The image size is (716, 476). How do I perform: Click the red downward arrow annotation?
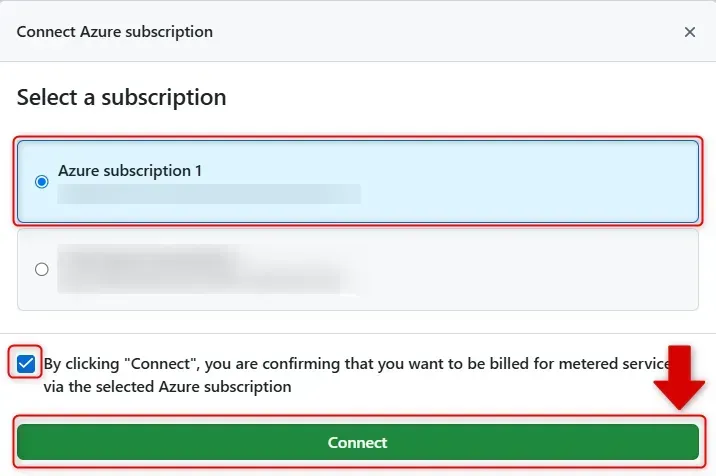[679, 376]
